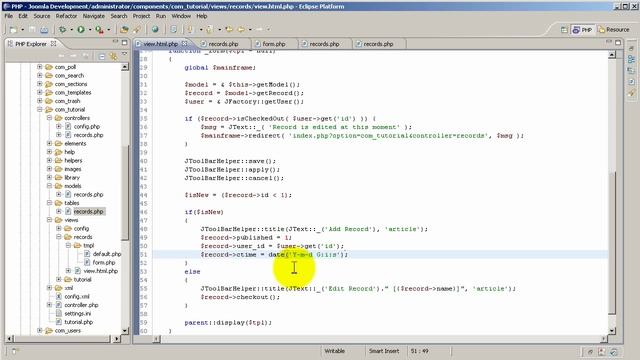Collapse the com_tutorial folder
This screenshot has height=360, width=640.
pyautogui.click(x=40, y=109)
